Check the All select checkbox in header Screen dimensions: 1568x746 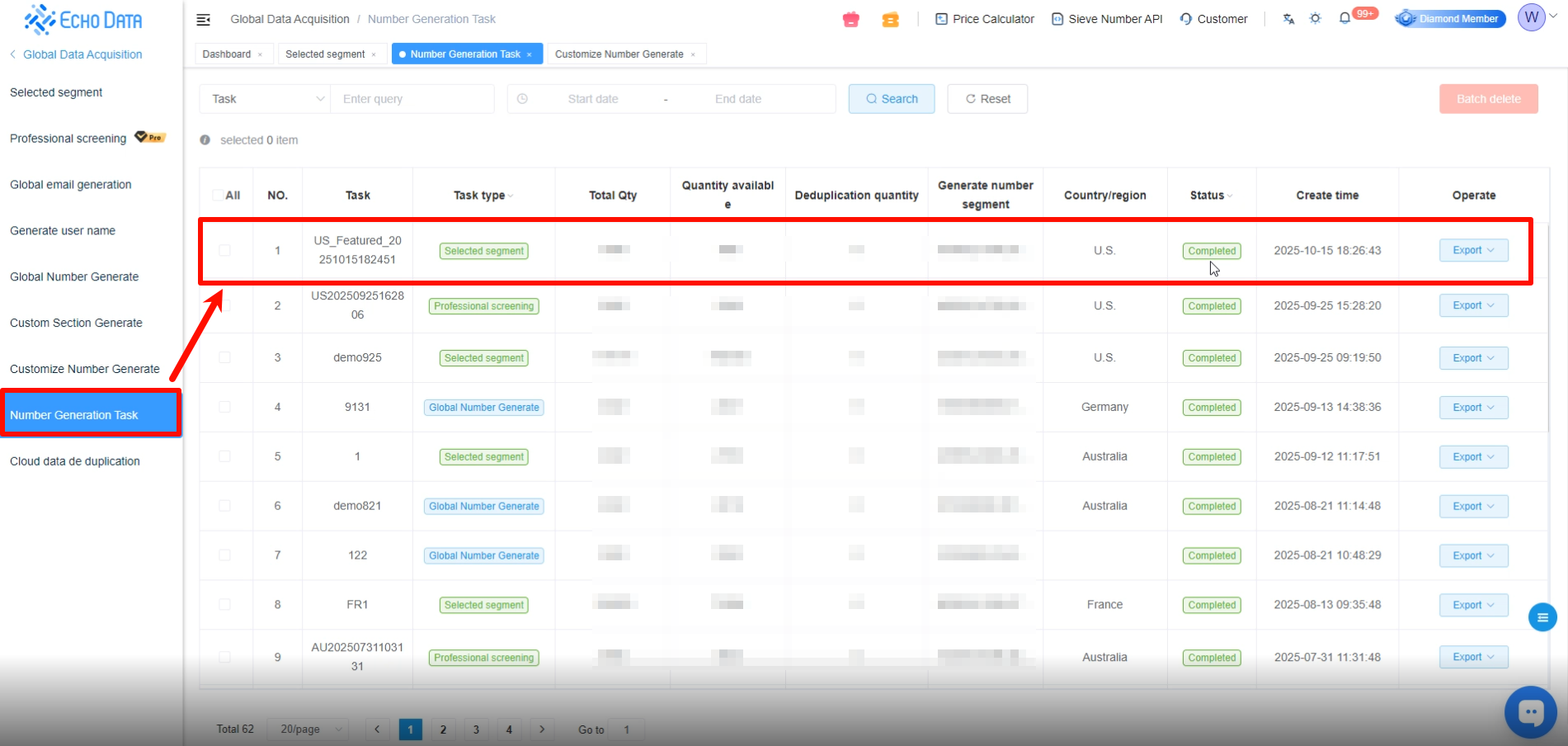[218, 196]
